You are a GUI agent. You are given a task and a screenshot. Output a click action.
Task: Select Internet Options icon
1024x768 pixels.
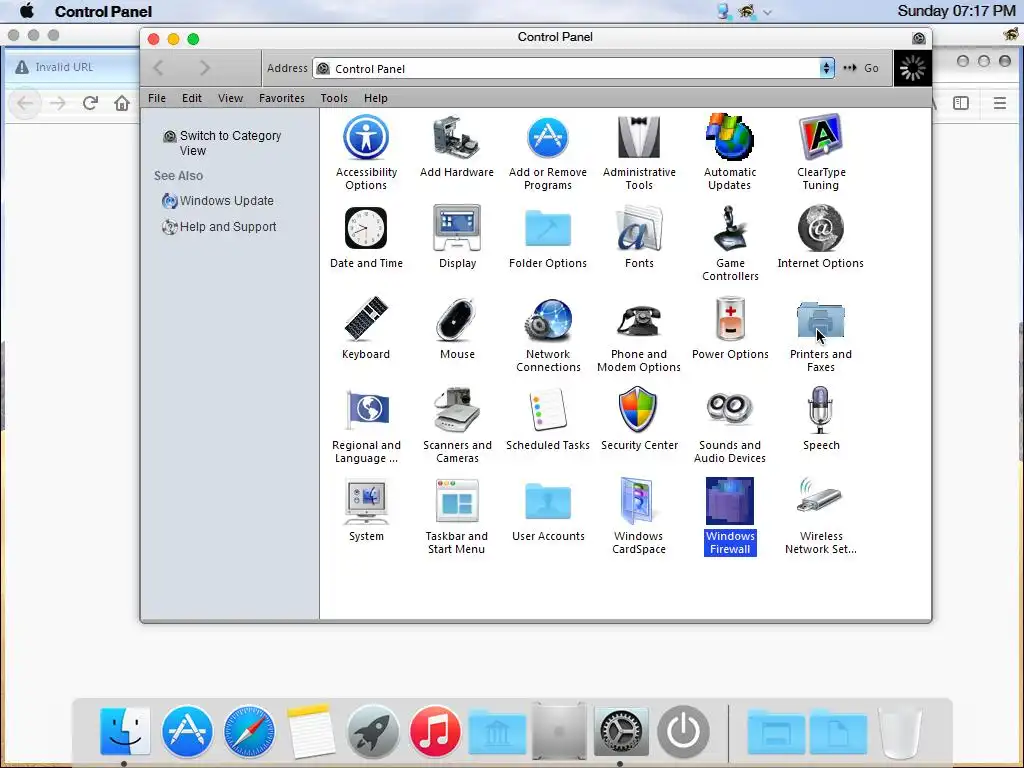pos(821,228)
